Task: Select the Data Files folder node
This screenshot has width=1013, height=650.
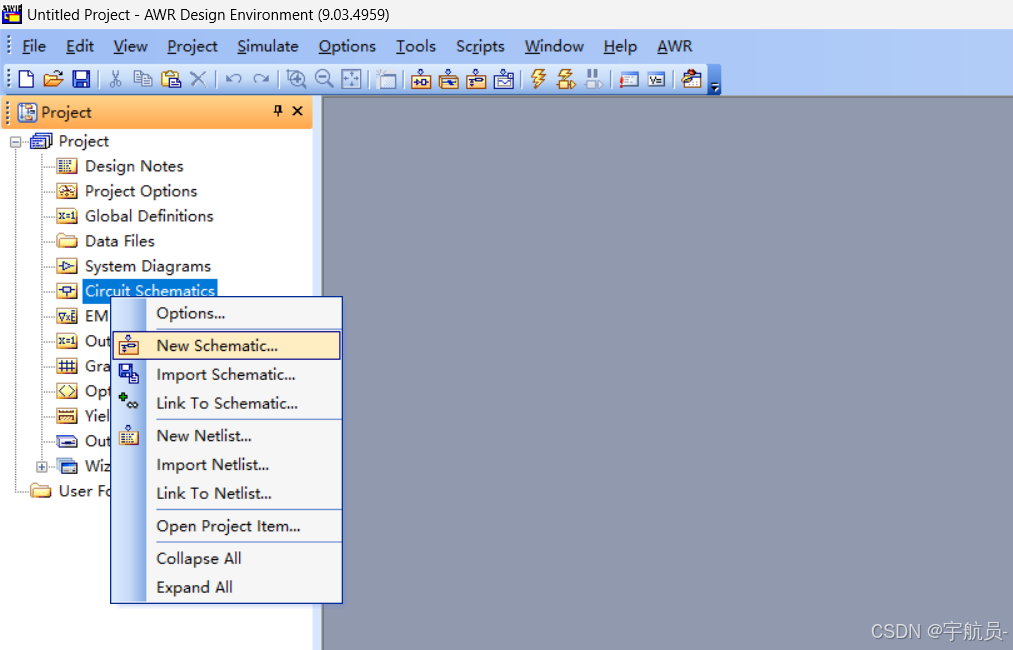Action: coord(120,241)
